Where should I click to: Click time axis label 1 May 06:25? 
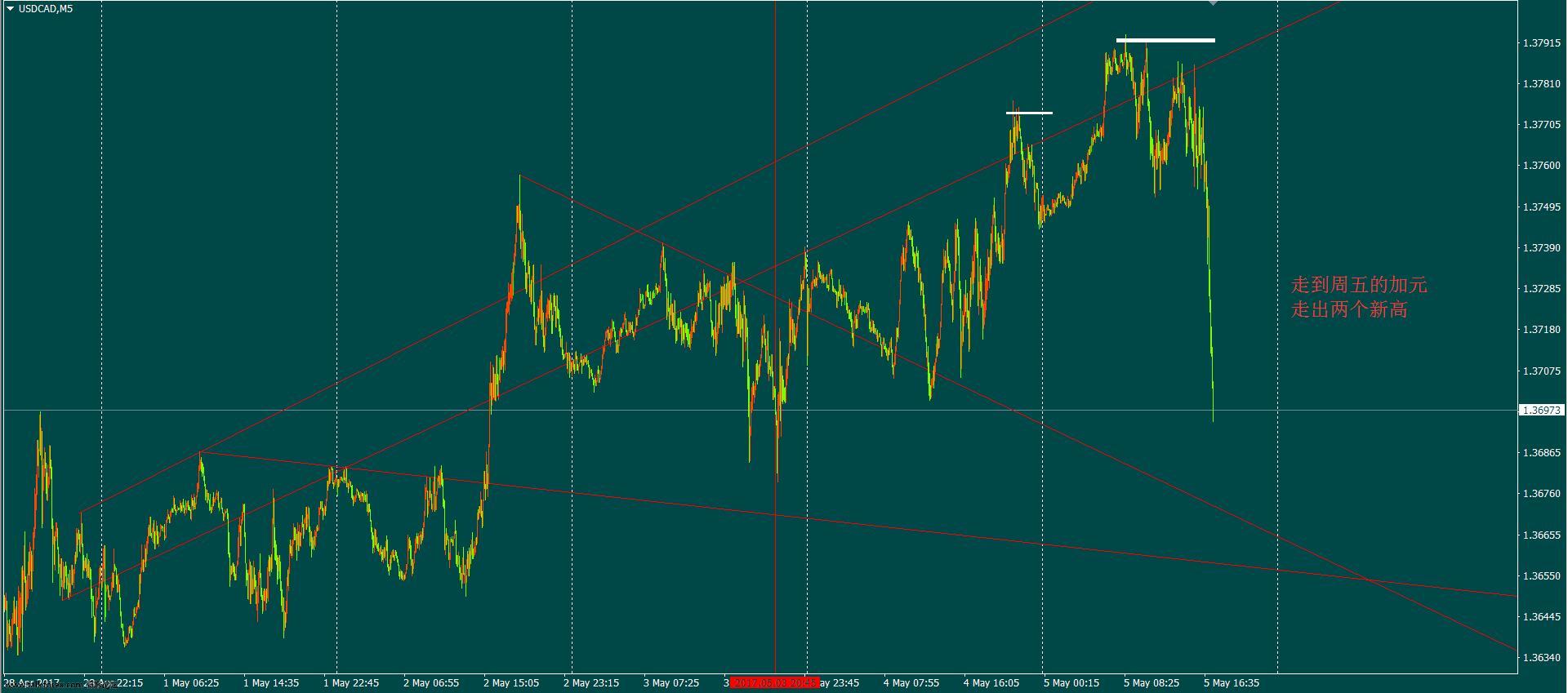point(191,682)
